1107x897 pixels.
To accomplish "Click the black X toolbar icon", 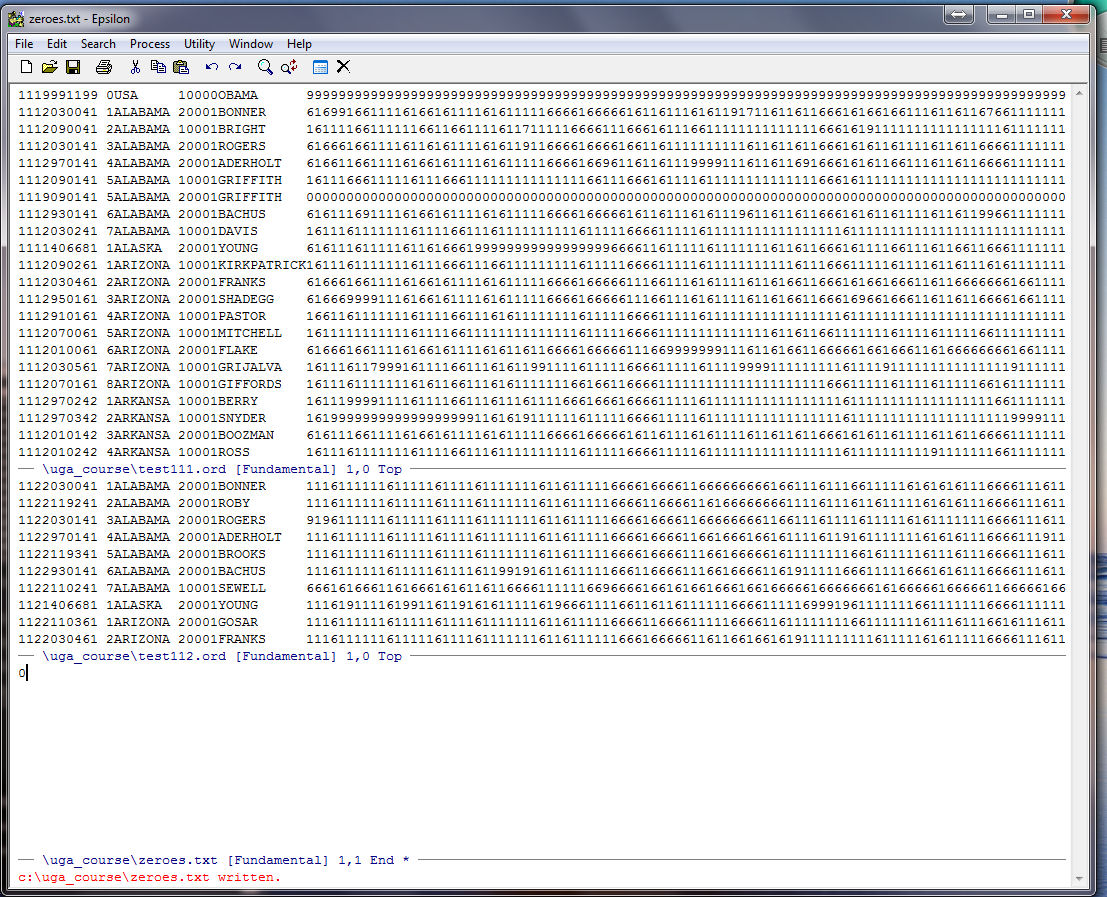I will tap(343, 67).
